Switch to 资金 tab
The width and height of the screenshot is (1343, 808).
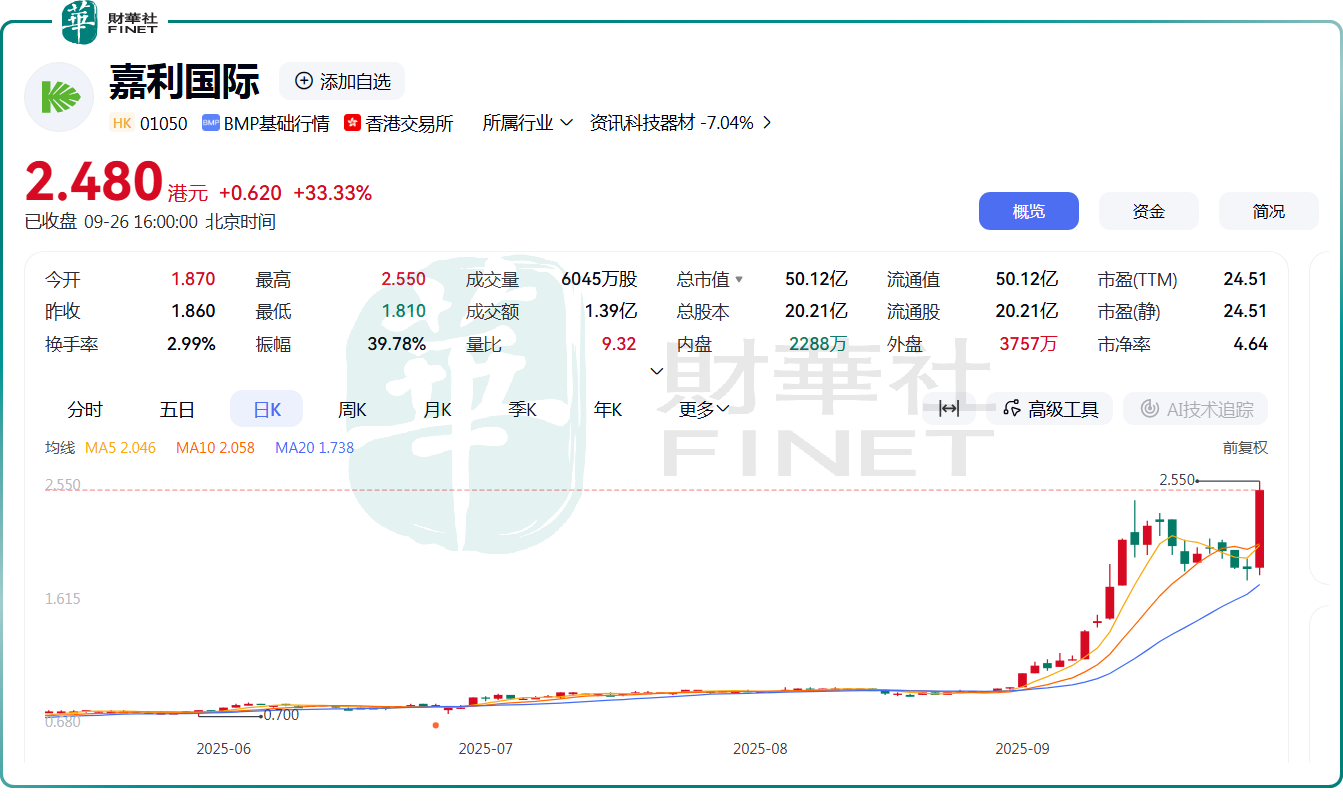[1148, 211]
